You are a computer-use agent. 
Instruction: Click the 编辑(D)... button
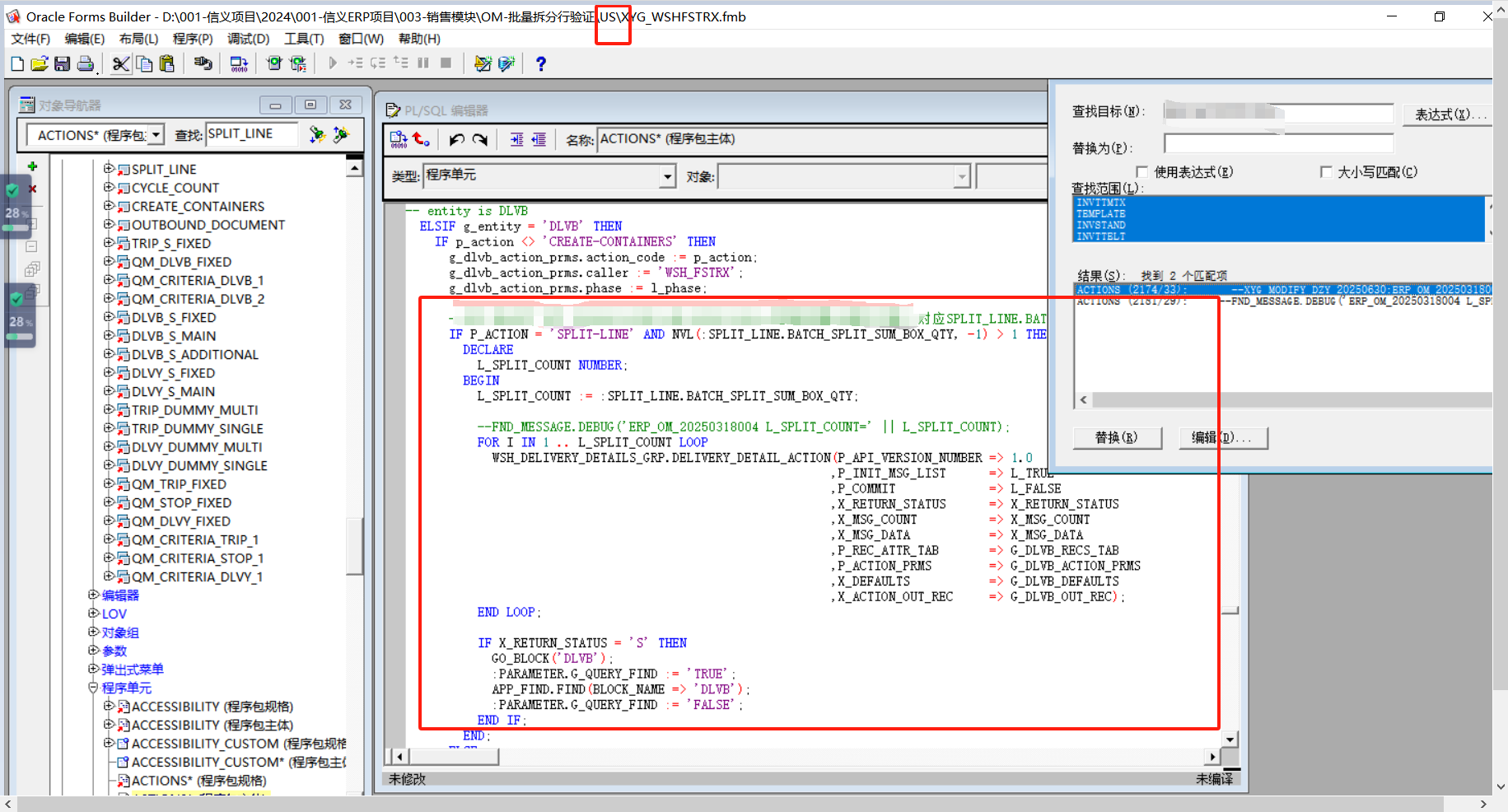[1223, 437]
